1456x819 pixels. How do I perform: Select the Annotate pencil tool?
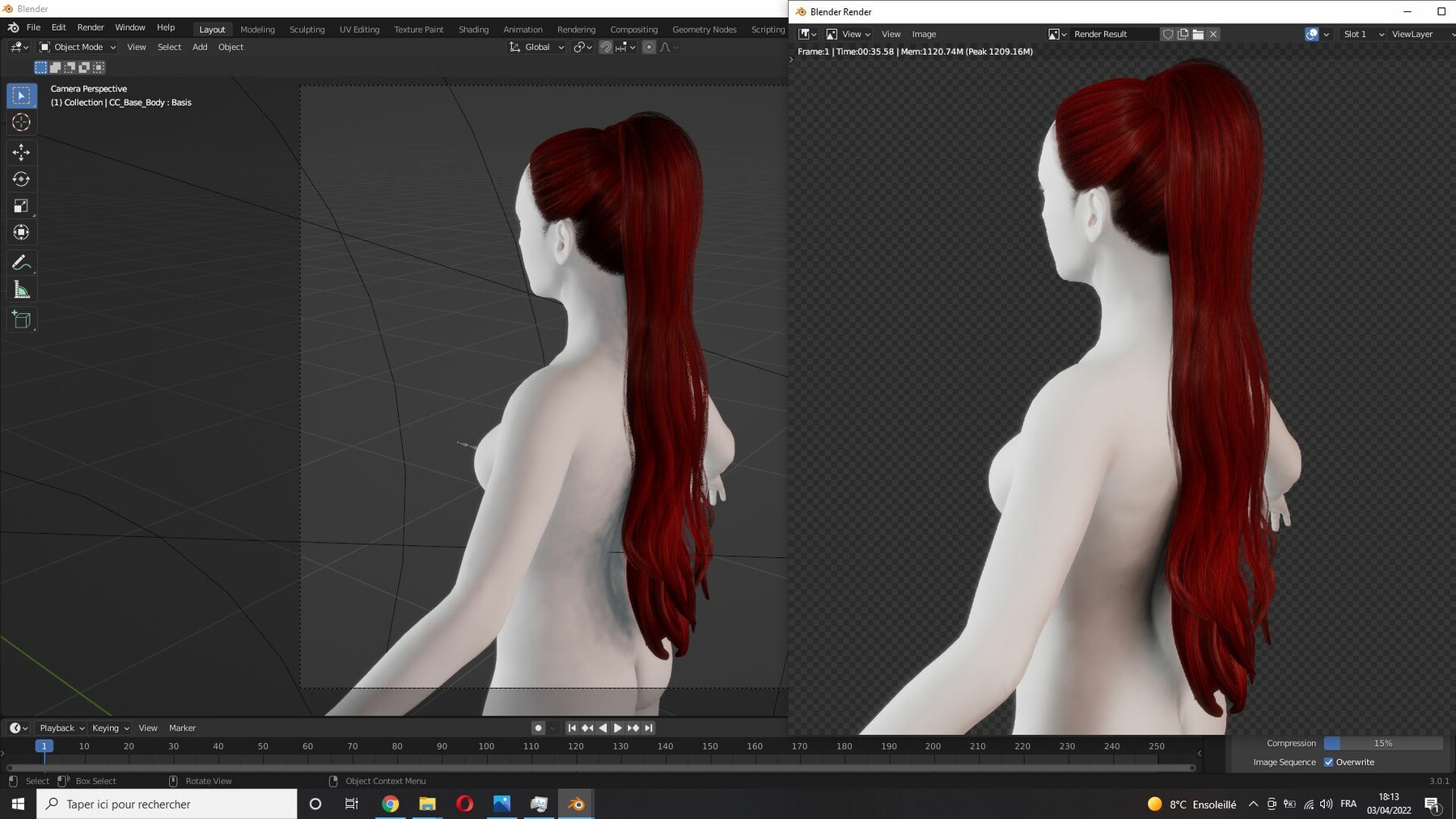[x=22, y=263]
